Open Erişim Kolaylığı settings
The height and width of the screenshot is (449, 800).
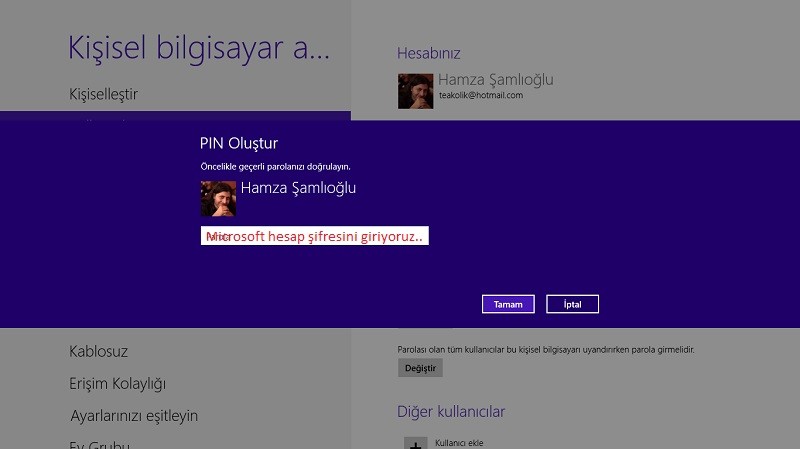pyautogui.click(x=117, y=384)
